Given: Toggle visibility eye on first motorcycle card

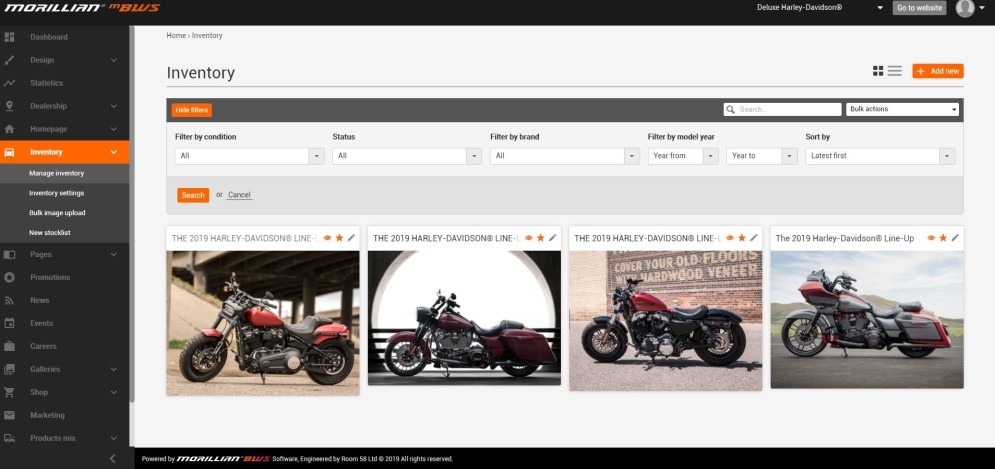Looking at the screenshot, I should [x=327, y=238].
